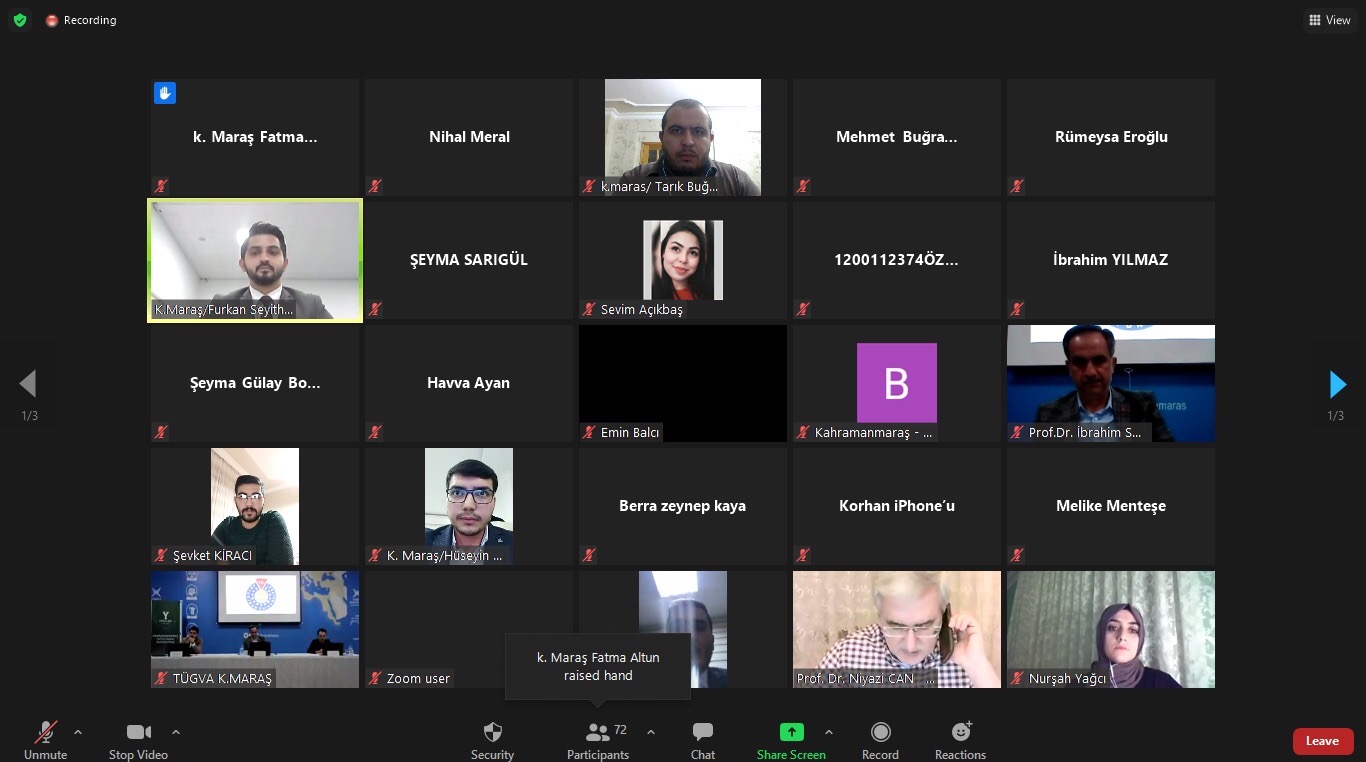This screenshot has width=1366, height=762.
Task: Open the Chat panel
Action: point(703,733)
